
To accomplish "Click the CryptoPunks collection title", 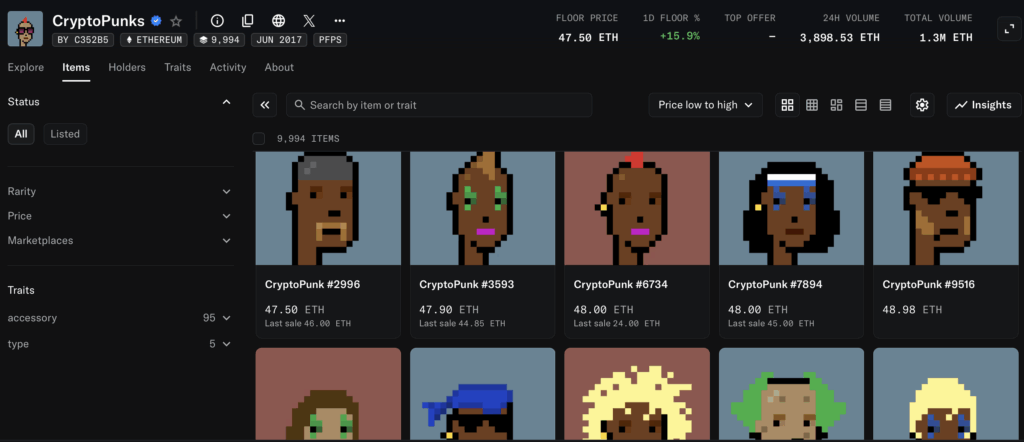I will coord(98,21).
